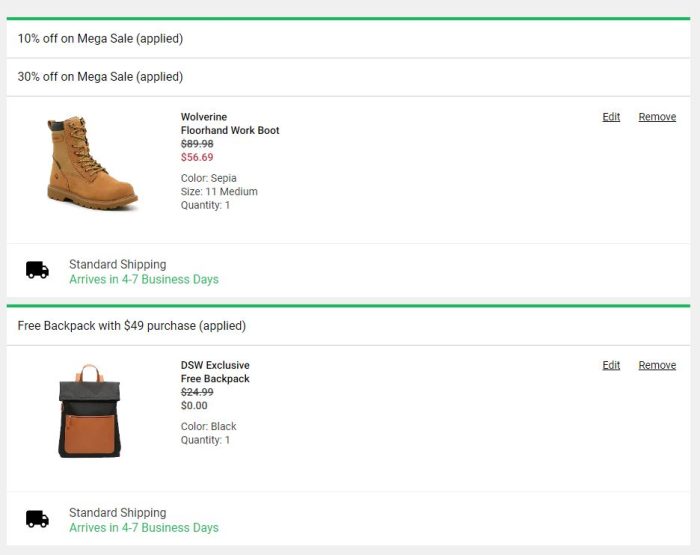Click the shipping truck icon under the Wolverine boot
The width and height of the screenshot is (700, 555).
pyautogui.click(x=37, y=270)
